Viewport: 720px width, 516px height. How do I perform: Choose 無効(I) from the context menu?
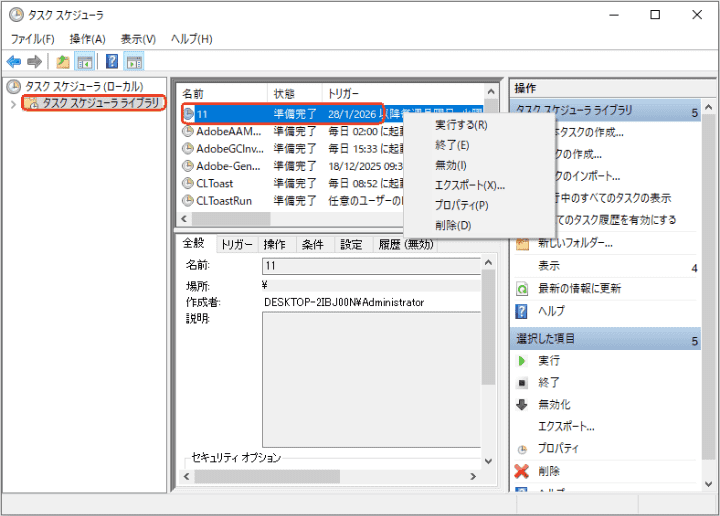[451, 165]
